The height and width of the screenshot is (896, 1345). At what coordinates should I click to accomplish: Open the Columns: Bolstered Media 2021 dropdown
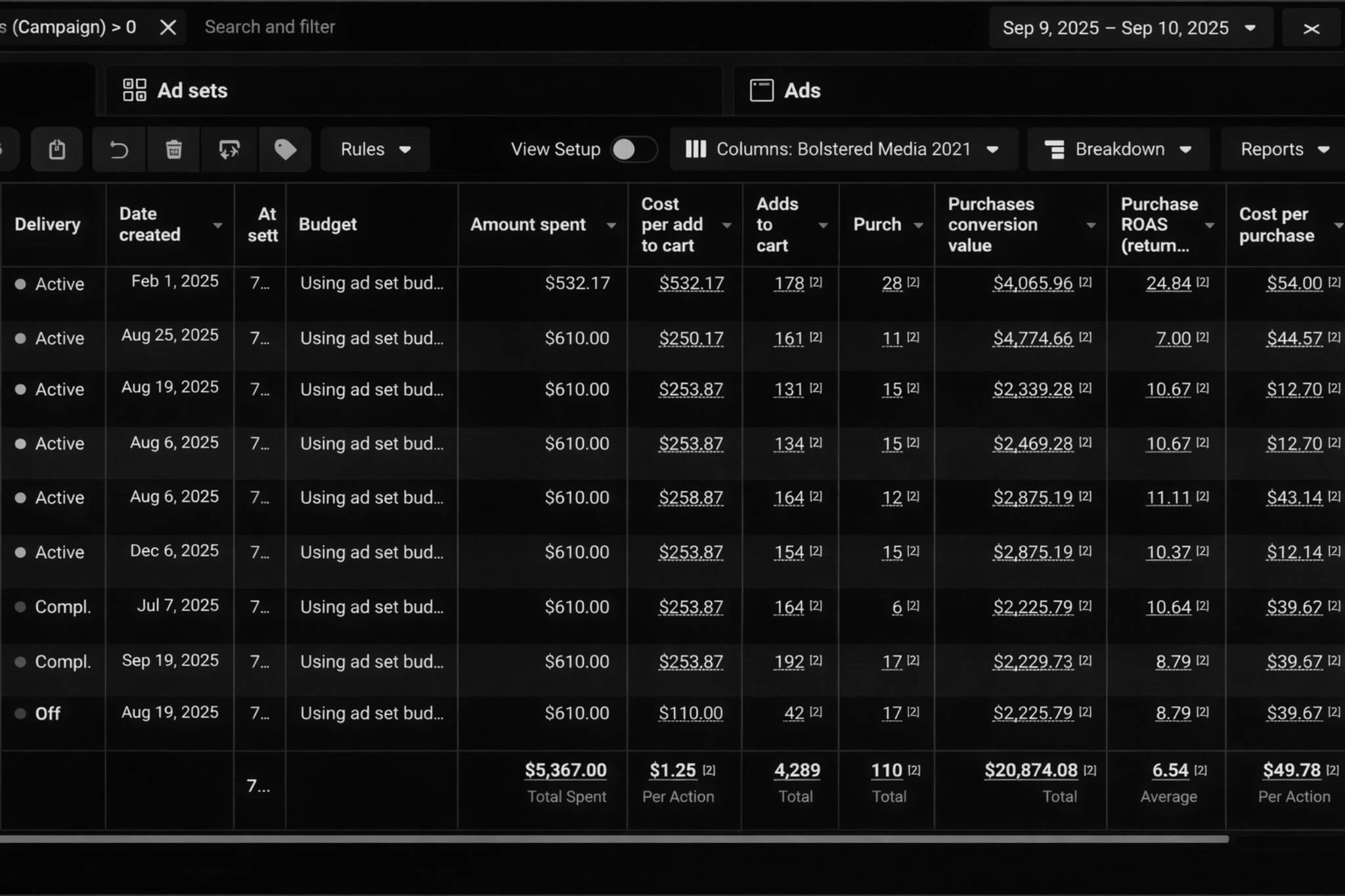tap(843, 150)
